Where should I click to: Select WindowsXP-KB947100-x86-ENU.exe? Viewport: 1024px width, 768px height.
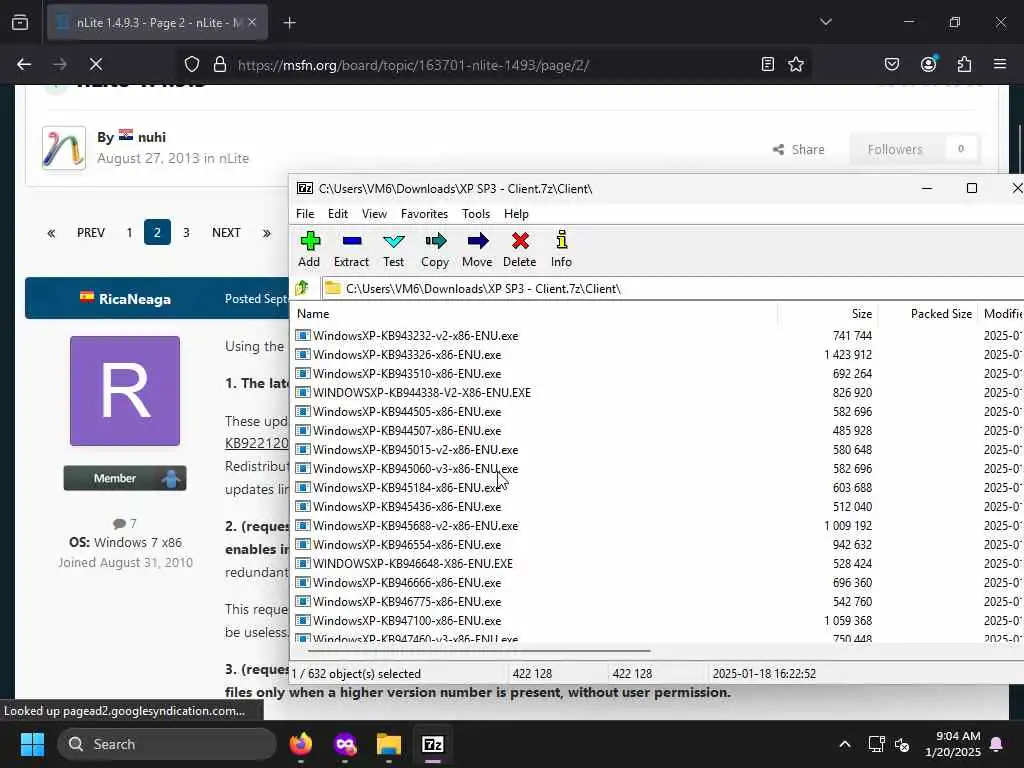point(407,620)
